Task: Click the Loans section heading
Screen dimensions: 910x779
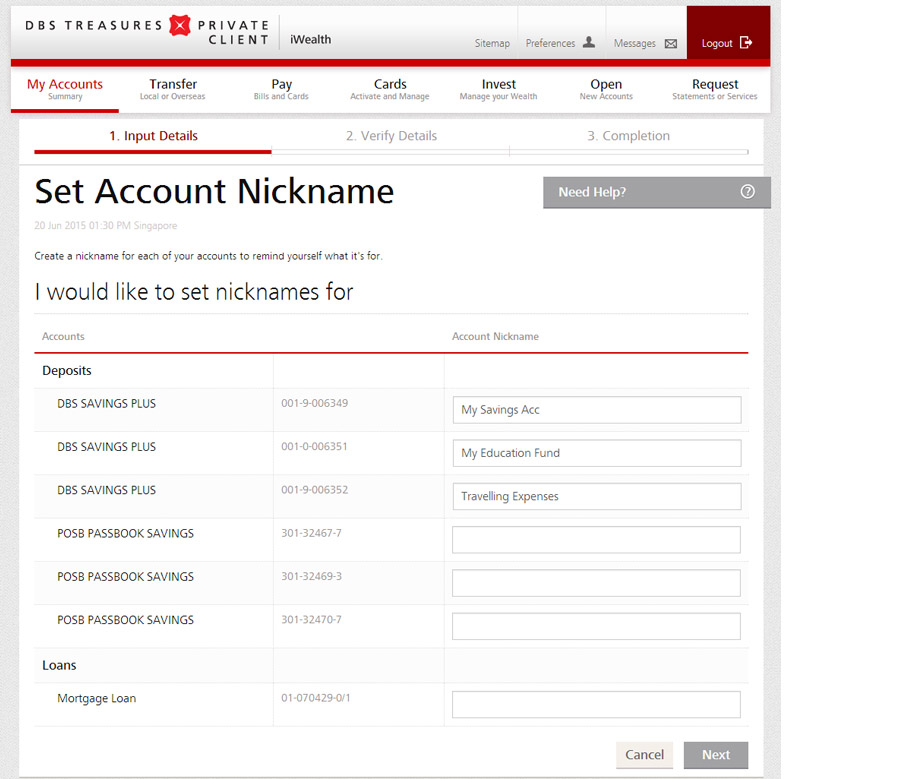Action: point(59,665)
